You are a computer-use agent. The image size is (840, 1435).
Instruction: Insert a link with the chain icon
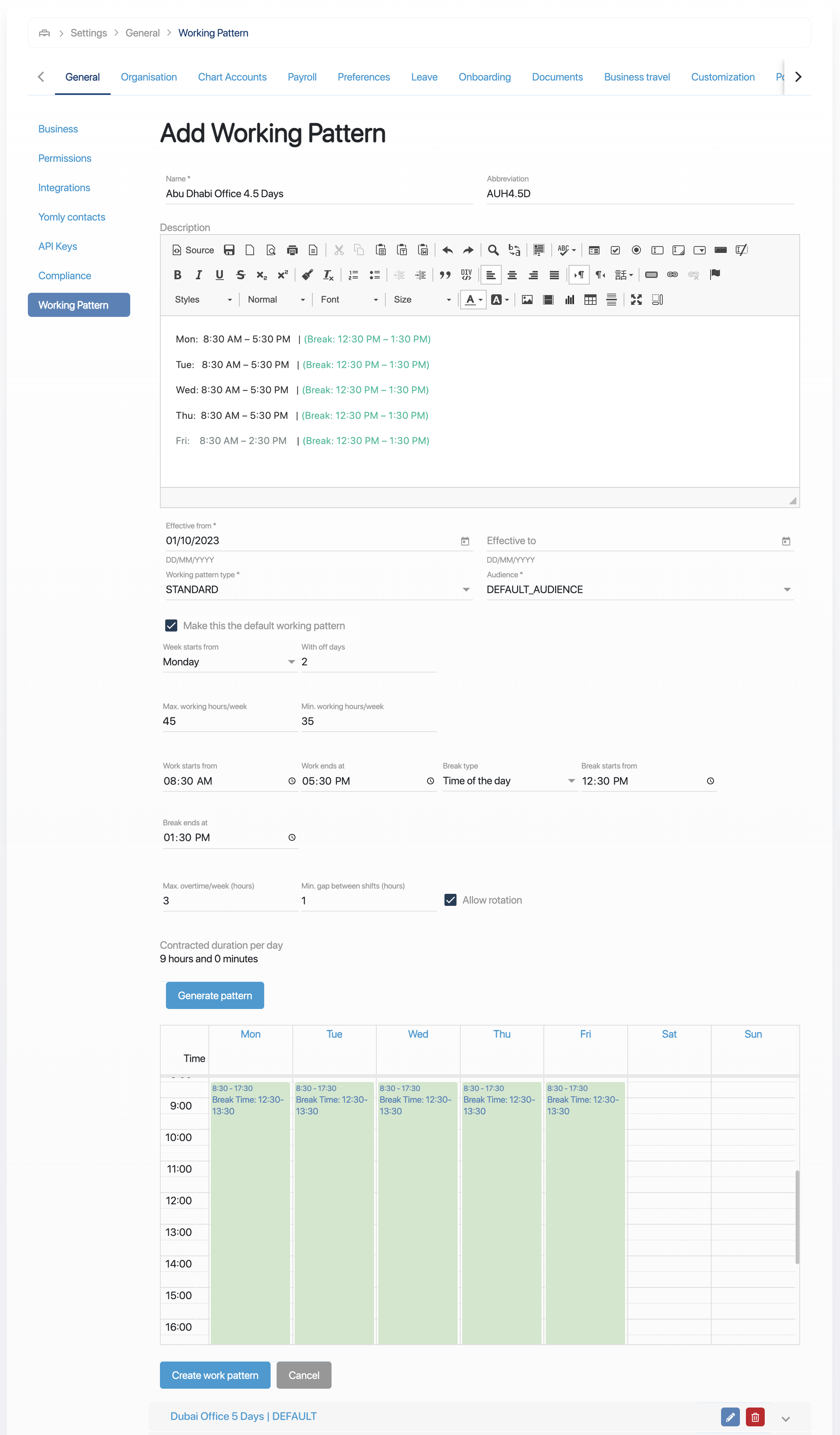(673, 274)
